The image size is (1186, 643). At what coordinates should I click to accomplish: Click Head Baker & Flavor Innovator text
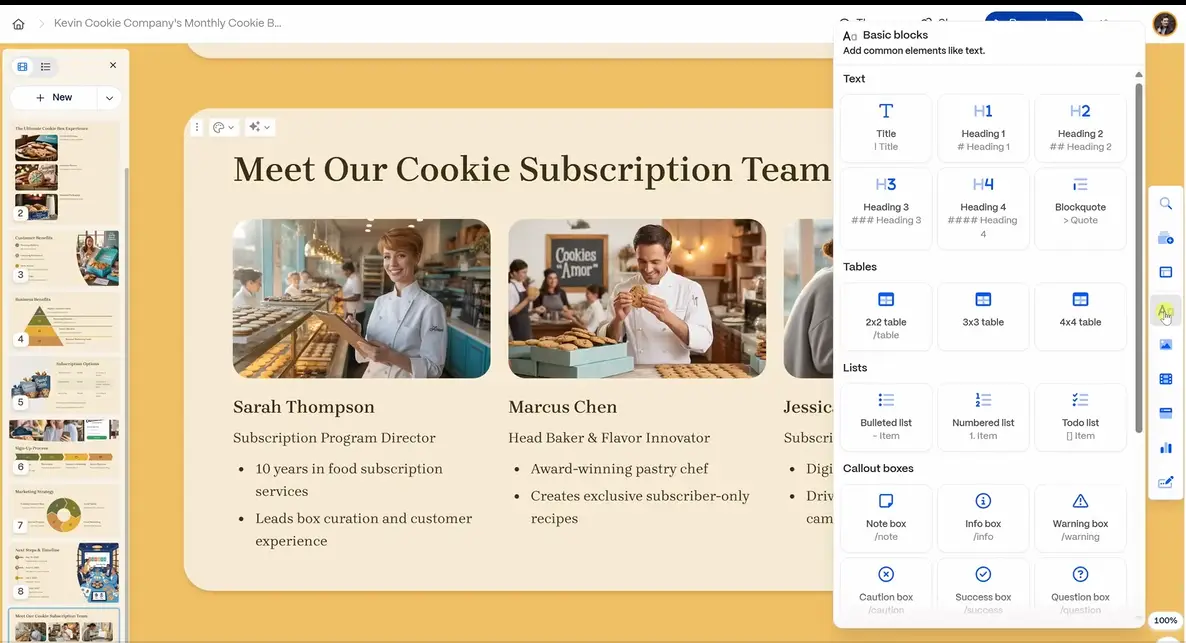click(609, 438)
